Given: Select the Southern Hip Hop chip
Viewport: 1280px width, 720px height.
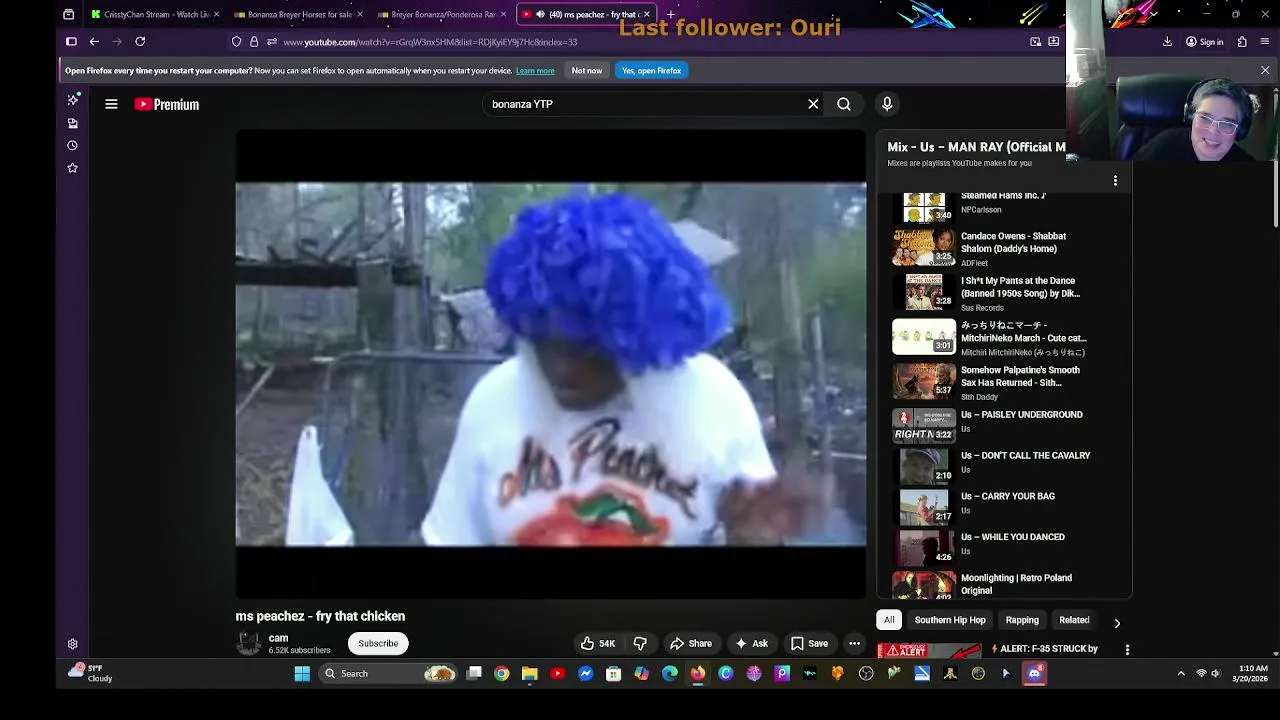Looking at the screenshot, I should point(950,620).
